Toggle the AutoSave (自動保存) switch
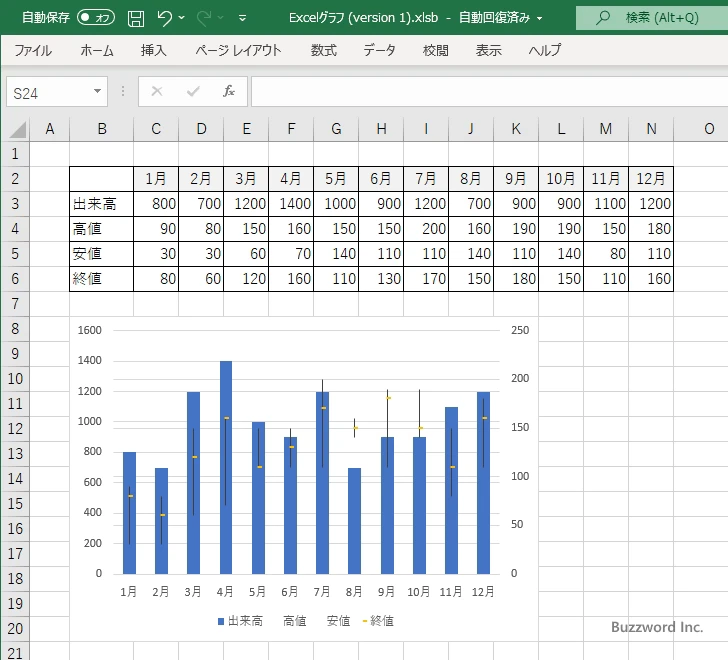Image resolution: width=728 pixels, height=660 pixels. point(96,17)
